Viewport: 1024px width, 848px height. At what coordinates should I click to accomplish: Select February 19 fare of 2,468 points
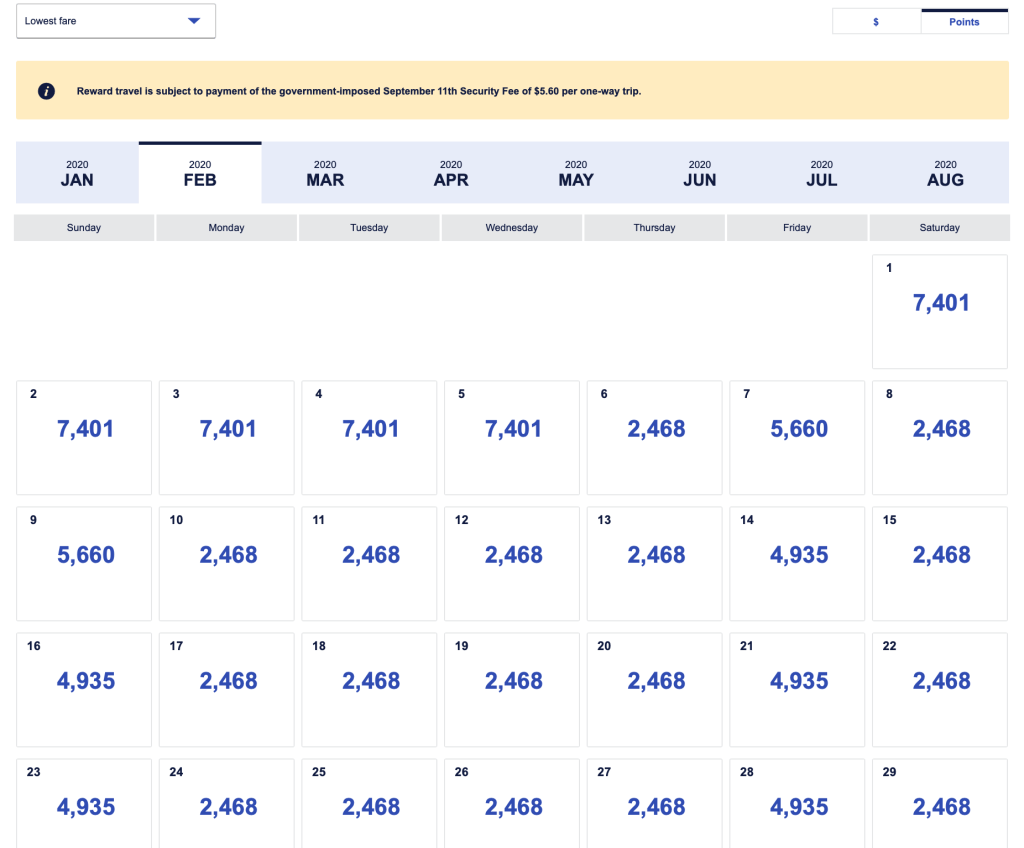click(x=513, y=689)
